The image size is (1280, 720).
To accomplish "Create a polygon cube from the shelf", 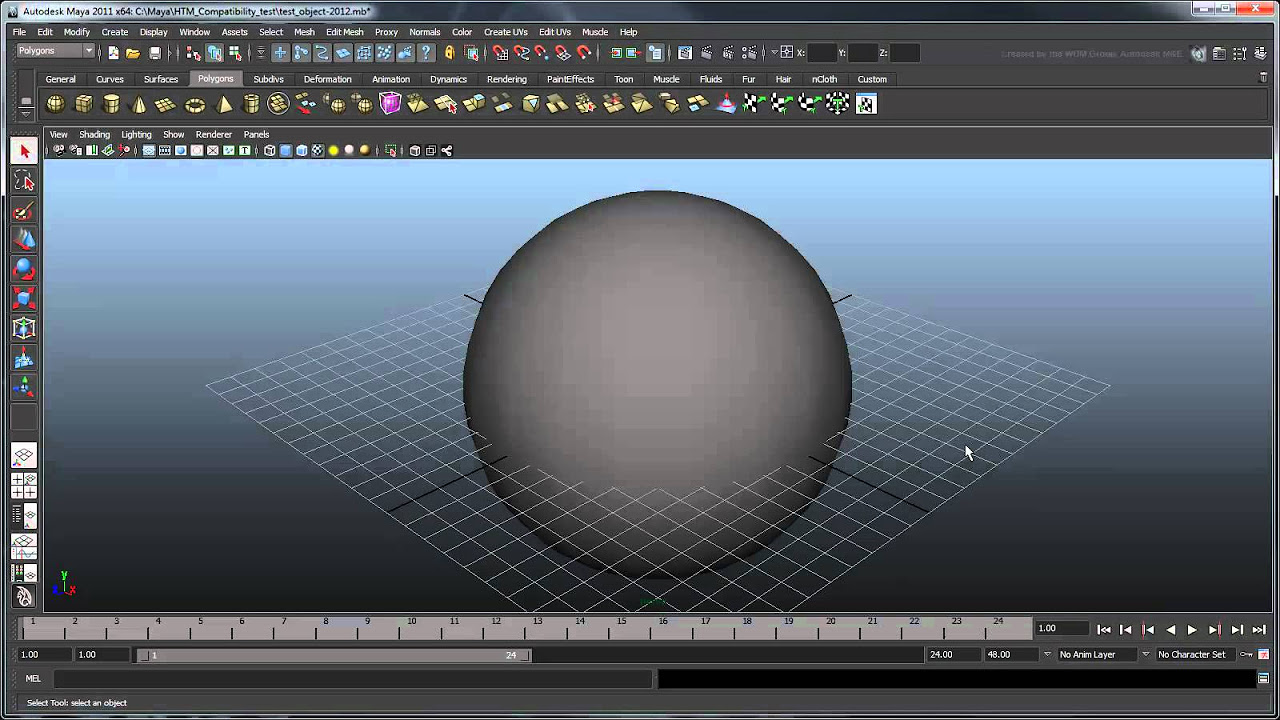I will click(83, 103).
